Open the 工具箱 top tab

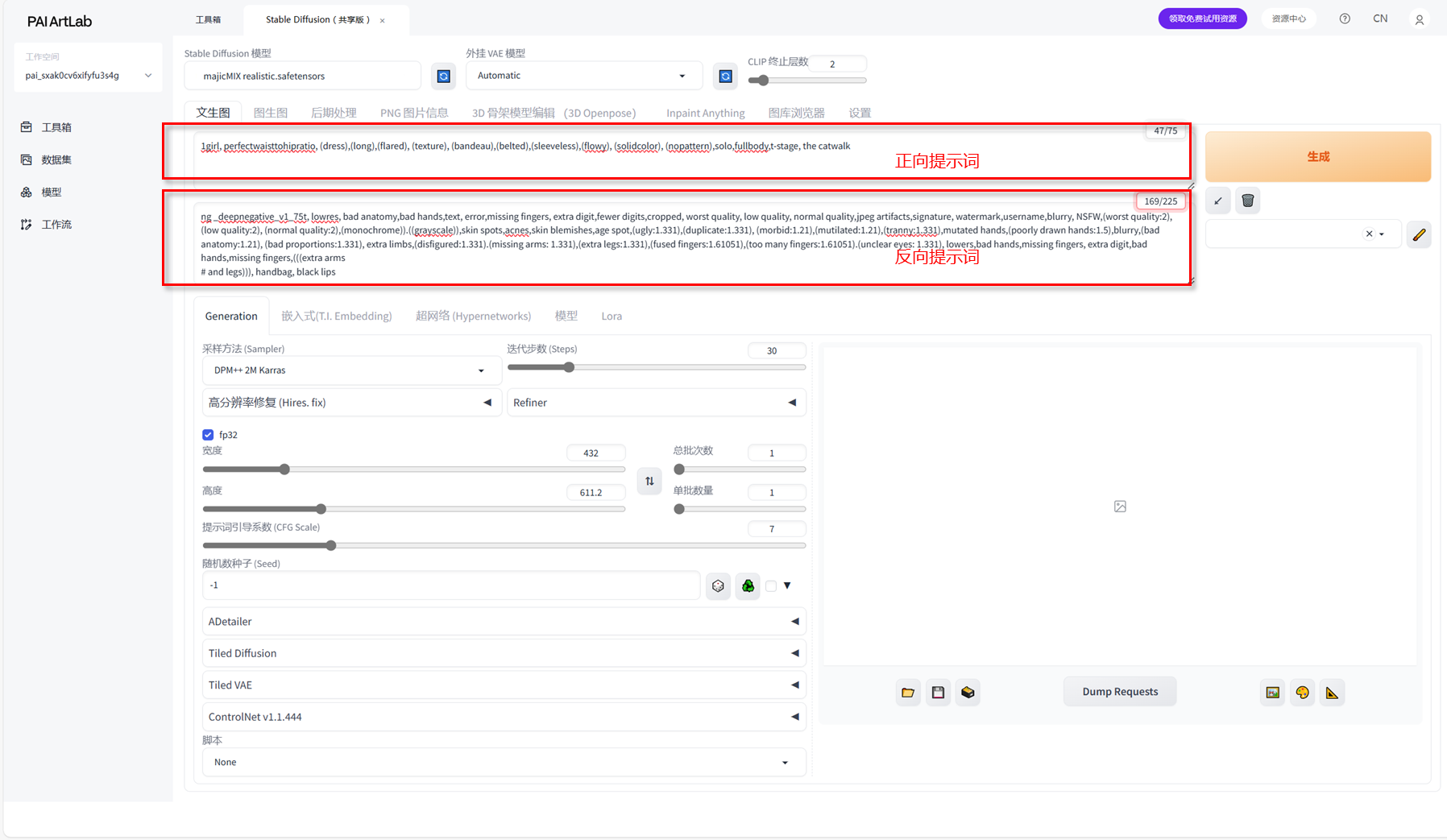click(208, 19)
